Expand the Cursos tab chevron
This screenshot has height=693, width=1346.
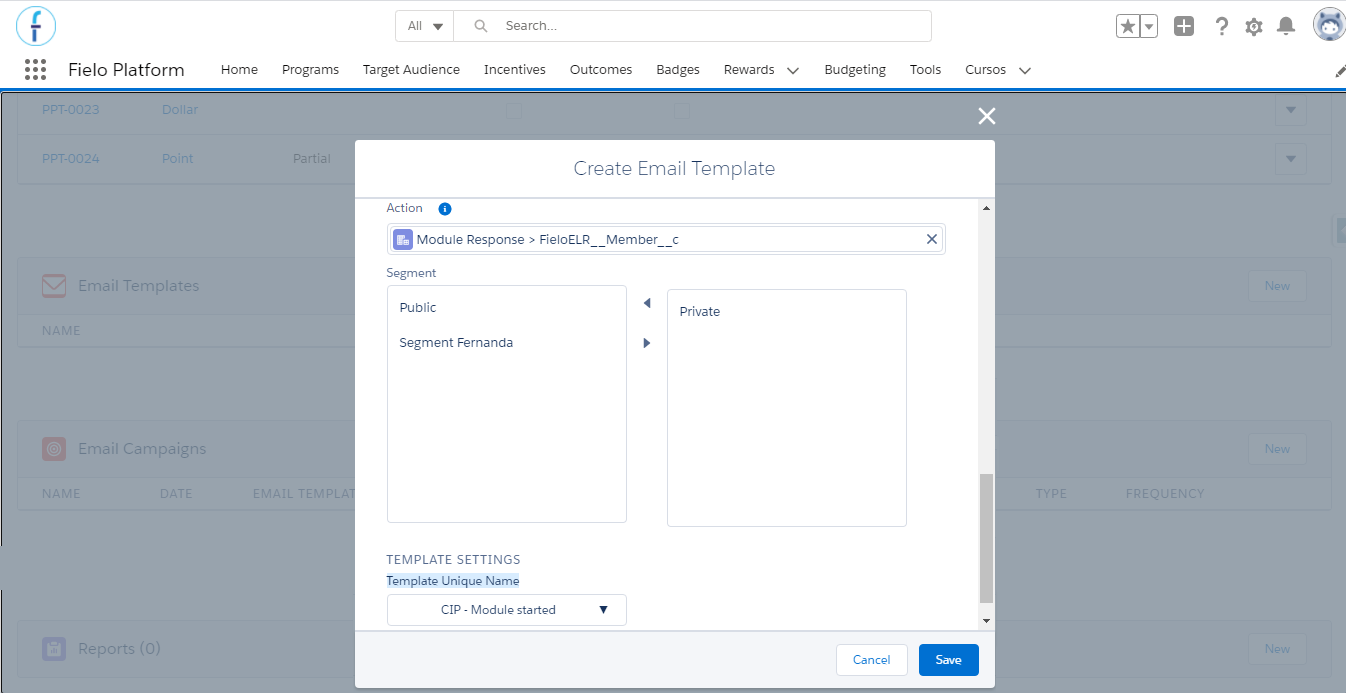coord(1024,71)
